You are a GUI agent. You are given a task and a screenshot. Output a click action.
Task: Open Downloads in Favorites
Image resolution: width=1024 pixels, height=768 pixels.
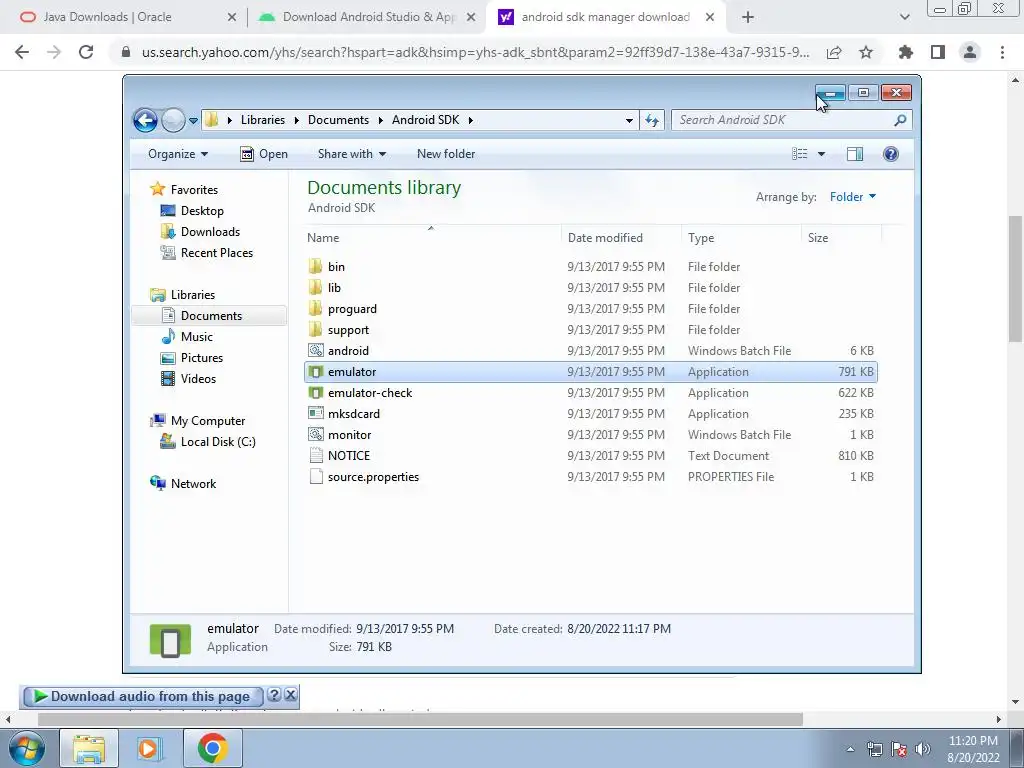pos(210,232)
